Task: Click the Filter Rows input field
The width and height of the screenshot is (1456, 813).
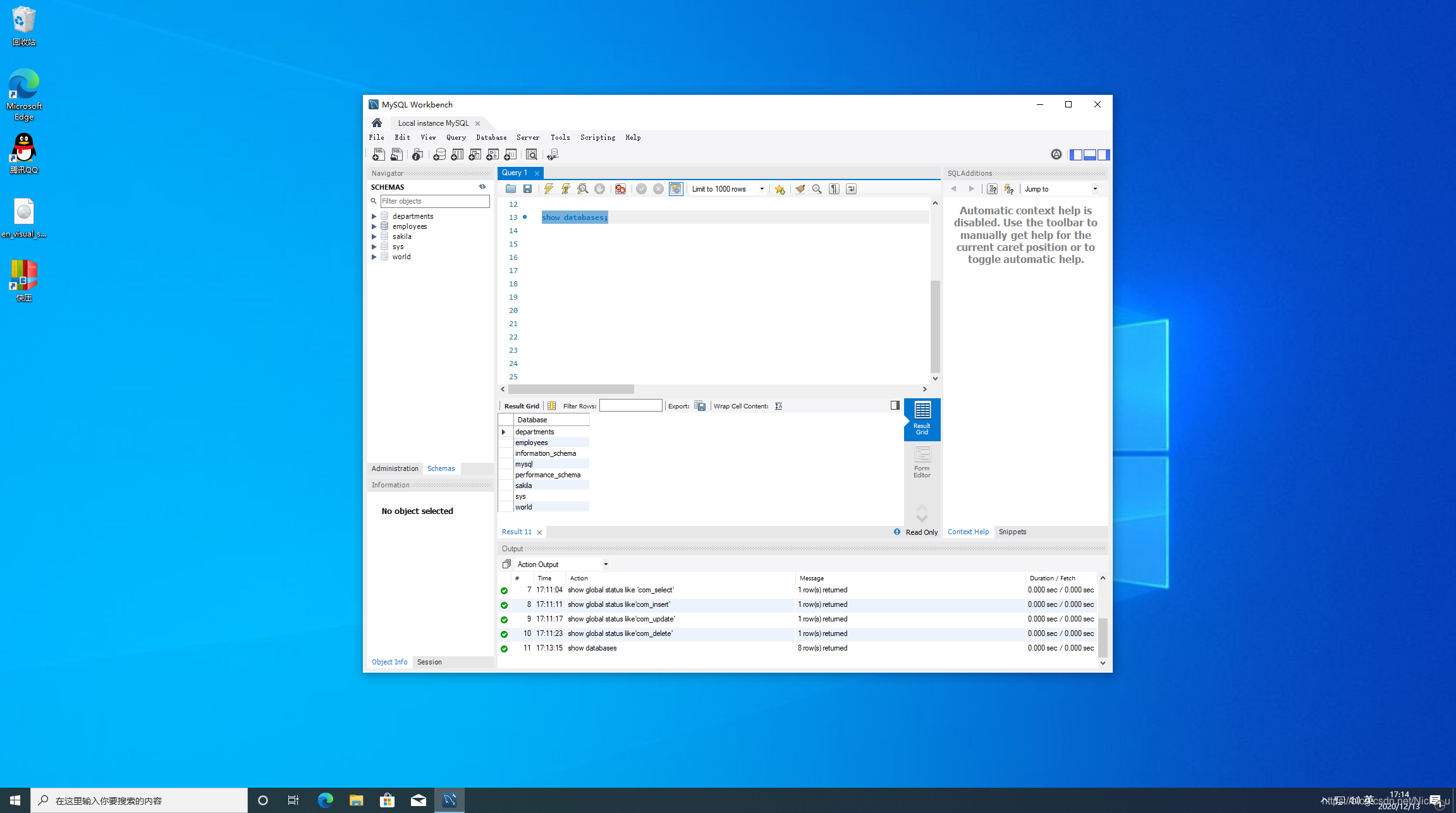Action: coord(630,406)
